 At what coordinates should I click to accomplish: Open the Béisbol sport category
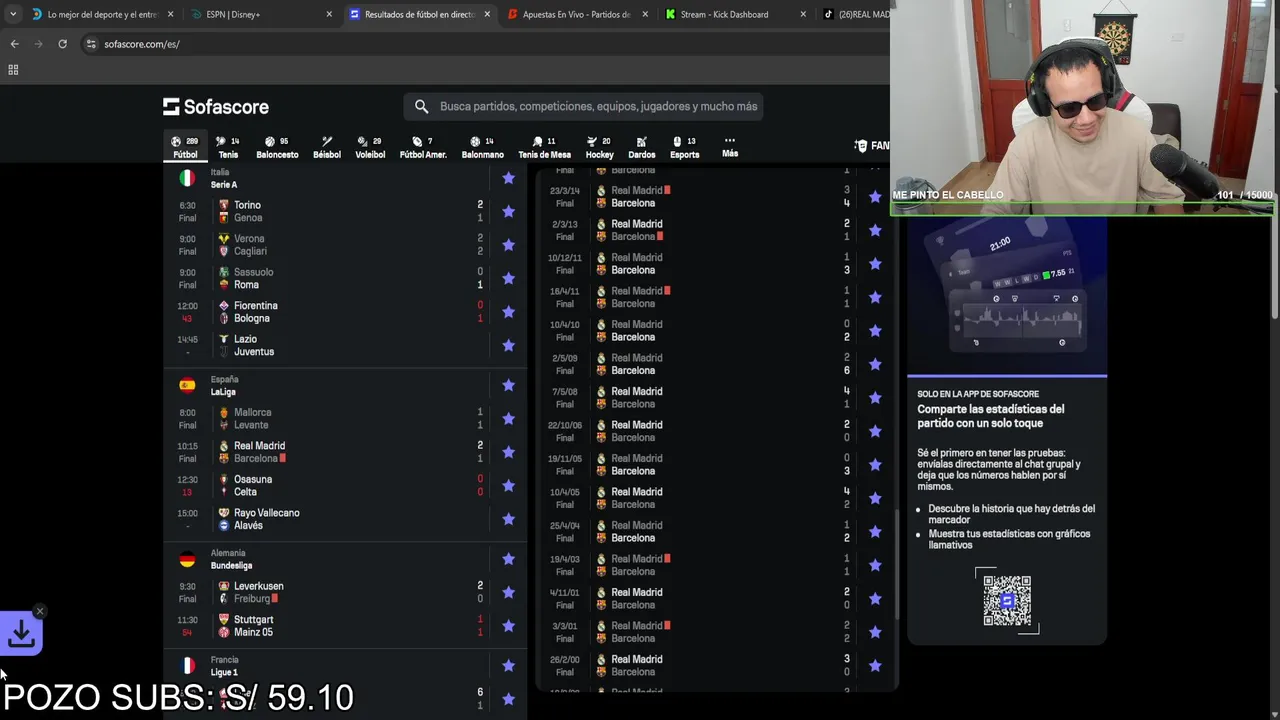tap(327, 147)
